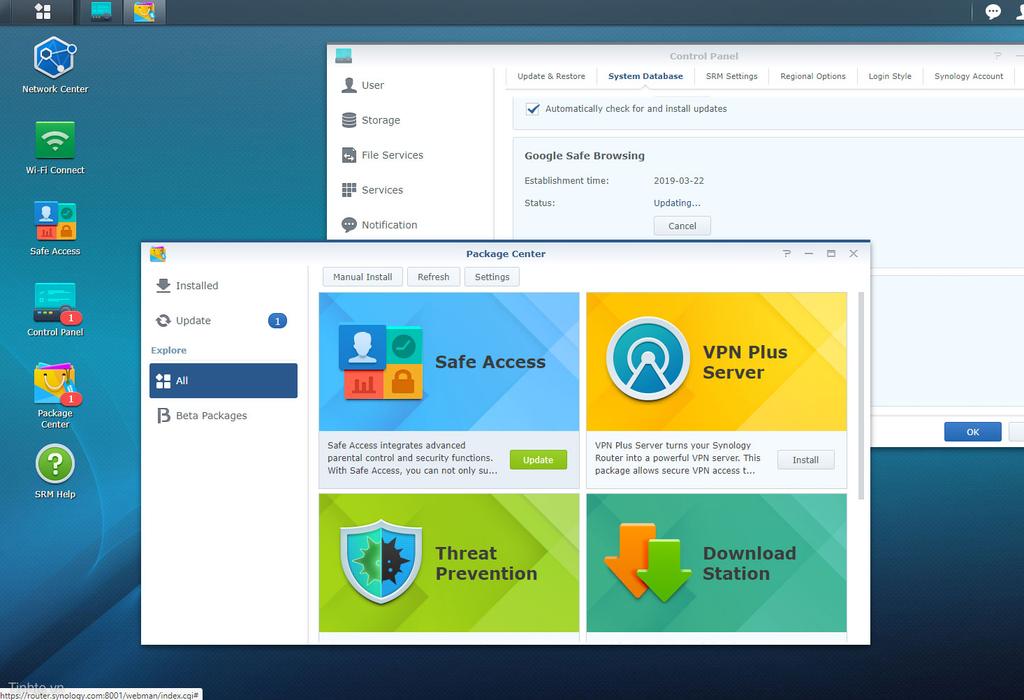Switch to Synology Account tab
1024x700 pixels.
968,76
